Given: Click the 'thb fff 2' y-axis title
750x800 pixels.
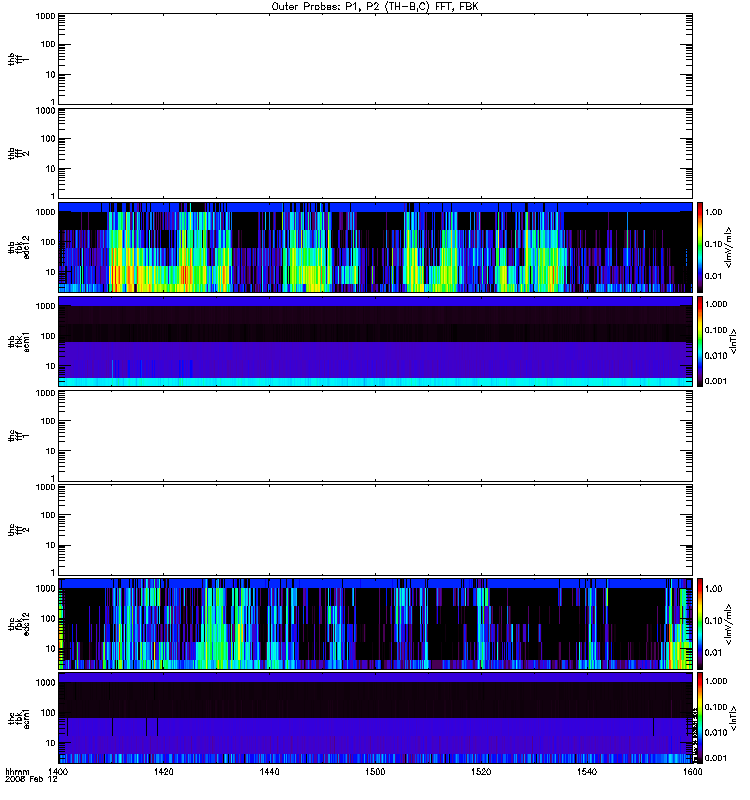Looking at the screenshot, I should point(19,154).
